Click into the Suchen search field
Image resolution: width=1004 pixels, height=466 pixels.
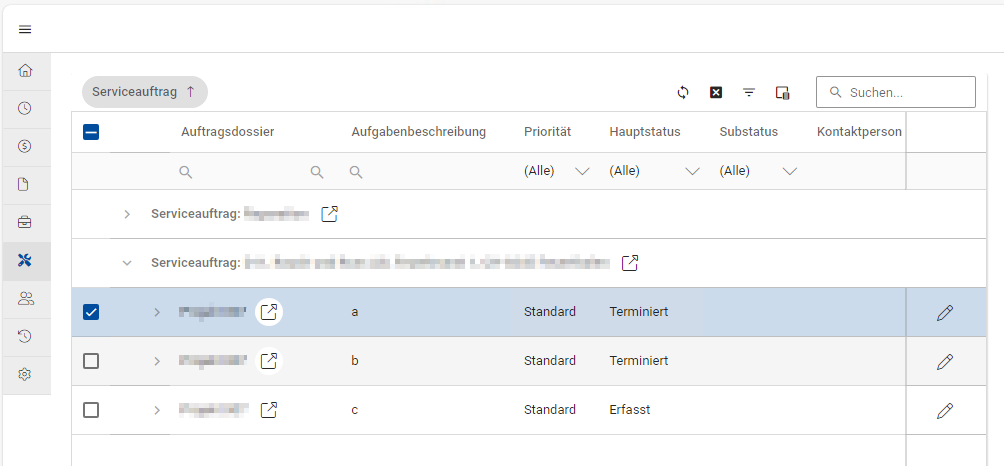(905, 92)
